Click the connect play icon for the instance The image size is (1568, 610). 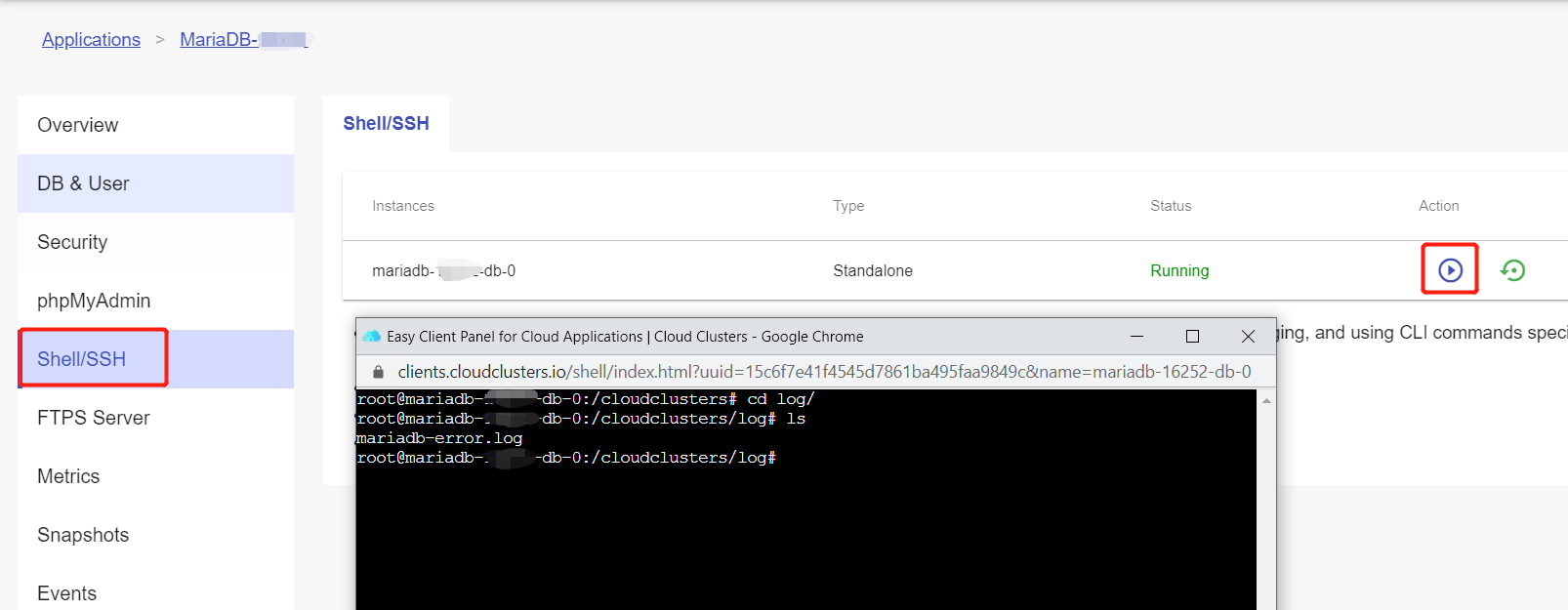[x=1450, y=270]
